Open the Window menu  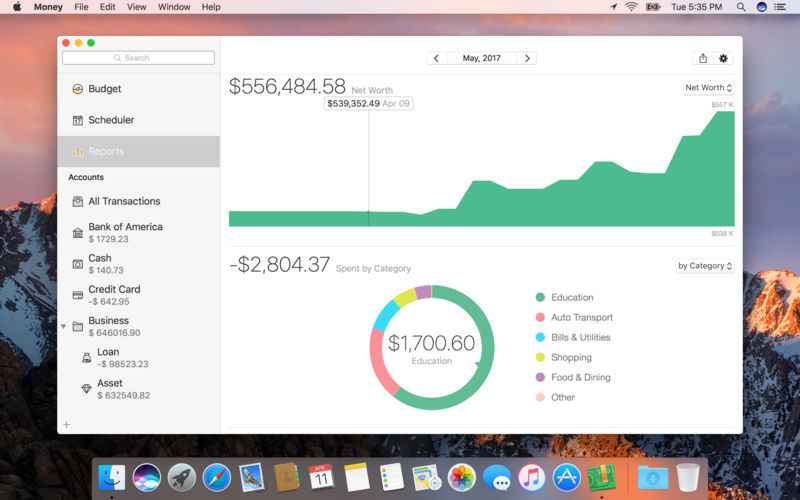click(174, 7)
